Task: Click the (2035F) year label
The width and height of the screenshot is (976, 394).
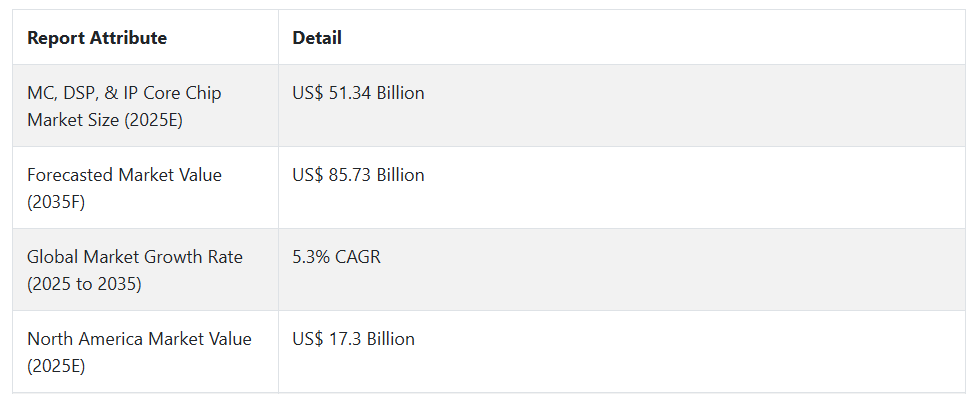Action: 56,202
